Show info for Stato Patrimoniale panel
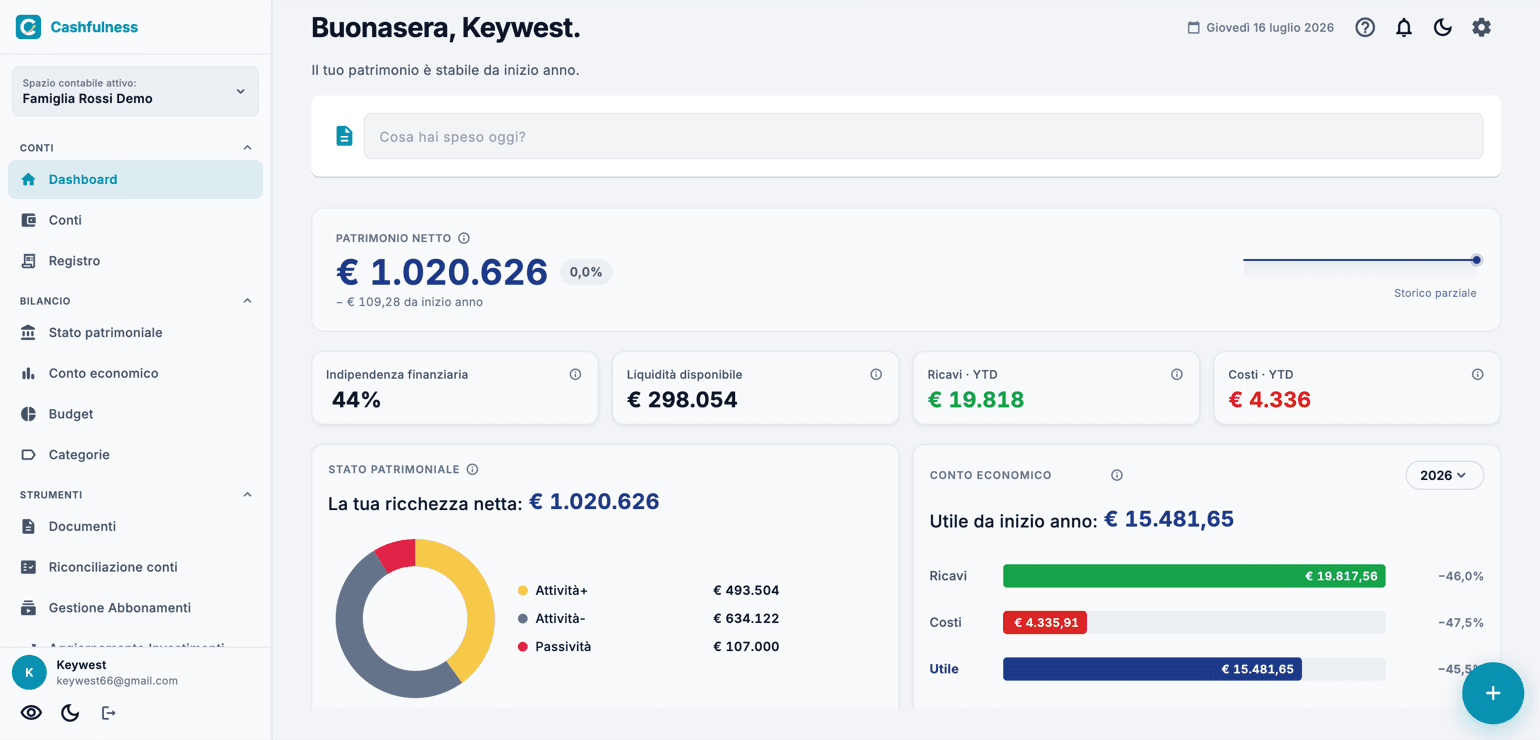 click(x=473, y=469)
